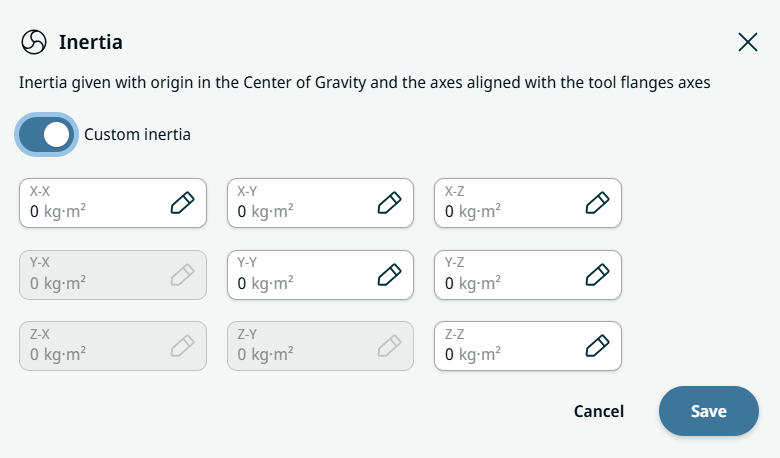This screenshot has width=780, height=458.
Task: Click the pencil icon in Y-Y field
Action: [x=389, y=274]
